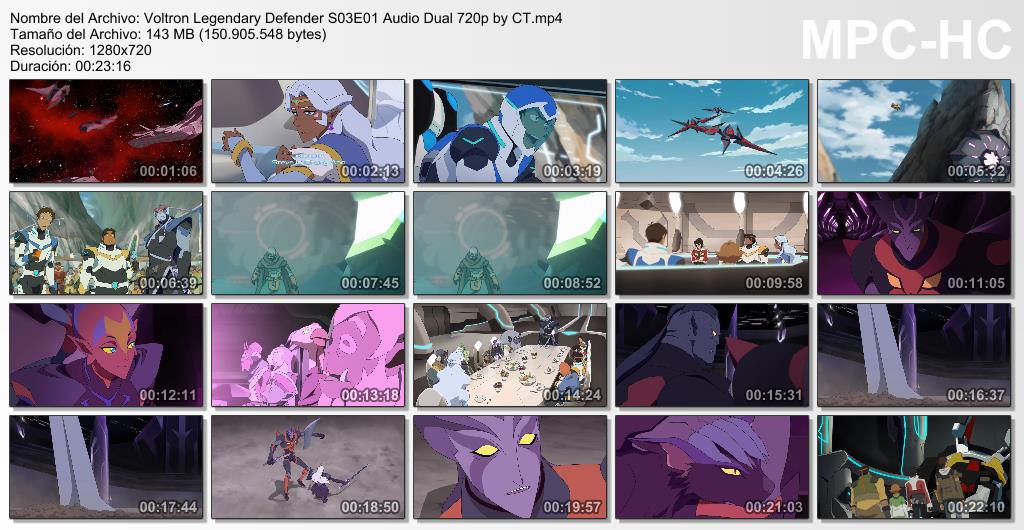Click the file name text line
Screen dimensions: 1024x530
point(287,18)
